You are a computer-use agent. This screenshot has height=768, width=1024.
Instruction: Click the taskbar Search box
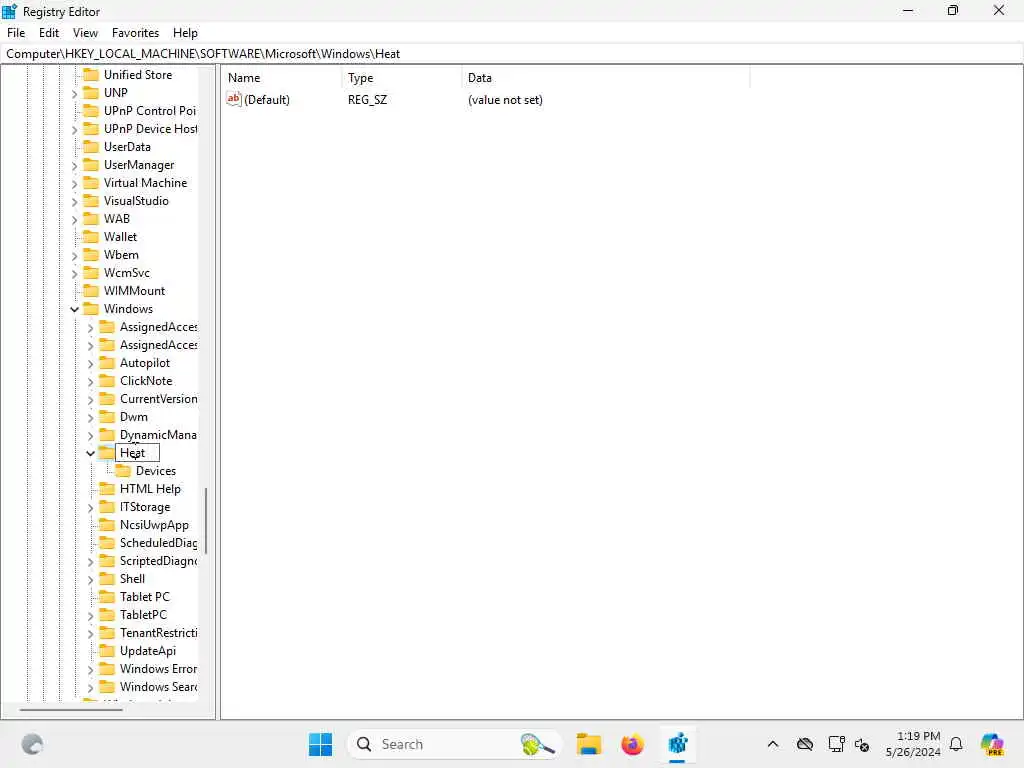tap(455, 744)
